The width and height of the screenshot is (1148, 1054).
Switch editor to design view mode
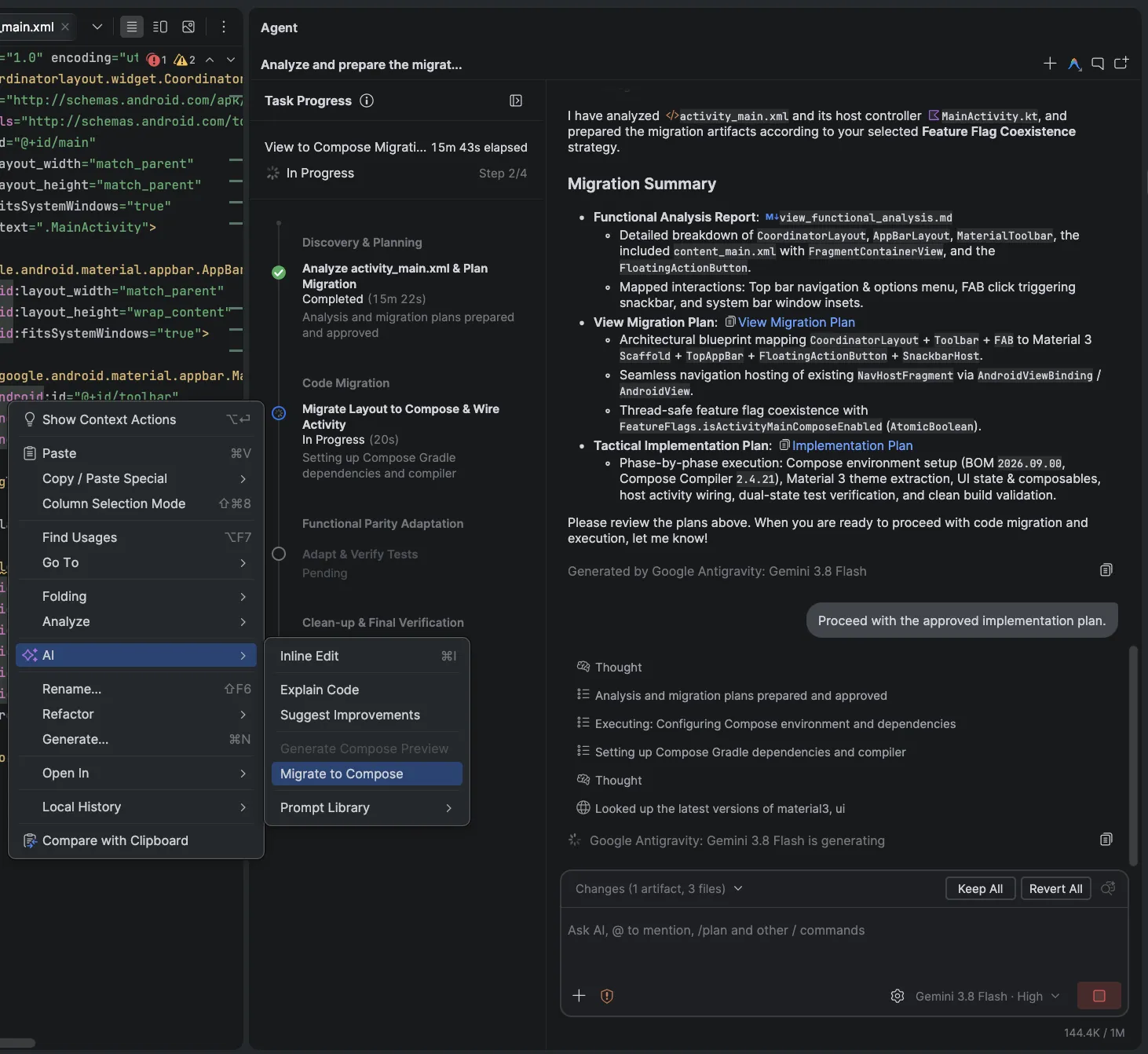coord(188,27)
